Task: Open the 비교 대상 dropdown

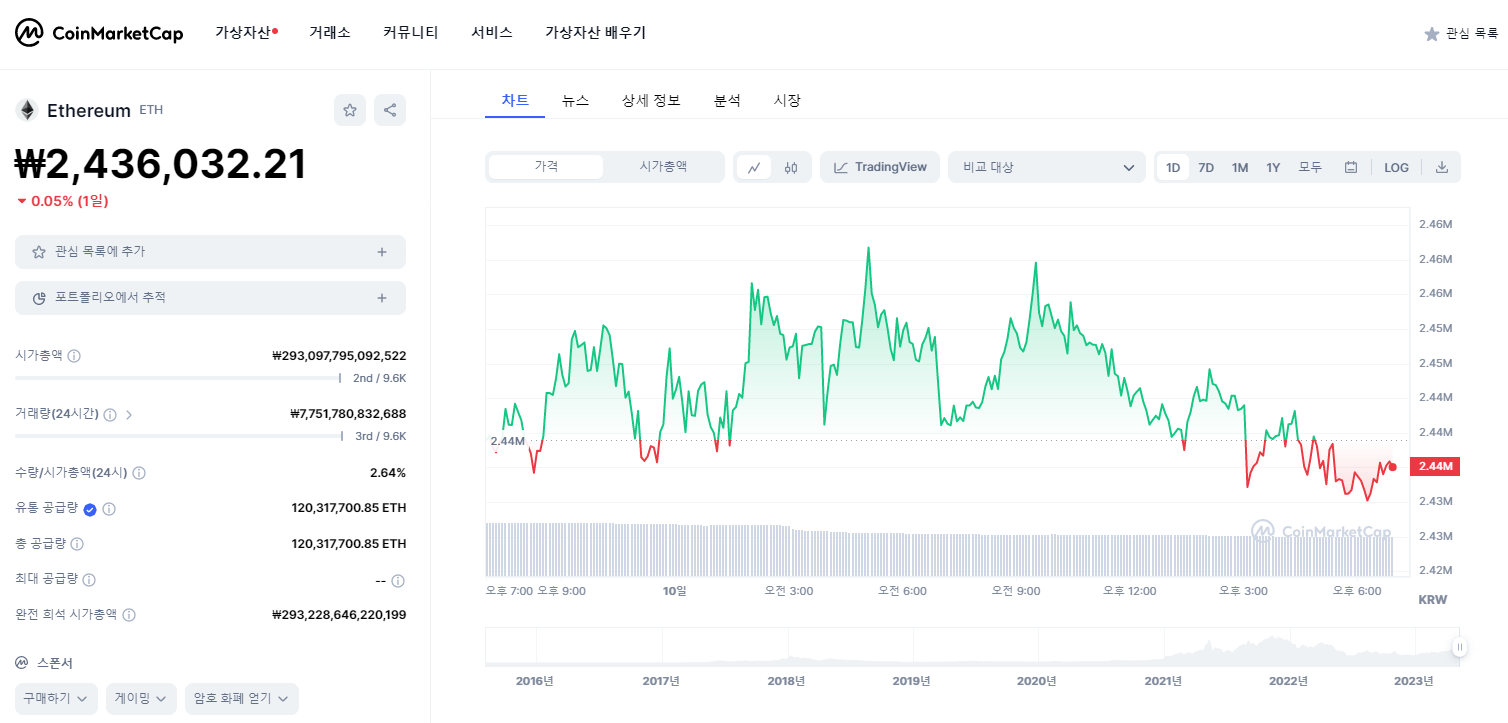Action: click(1047, 167)
